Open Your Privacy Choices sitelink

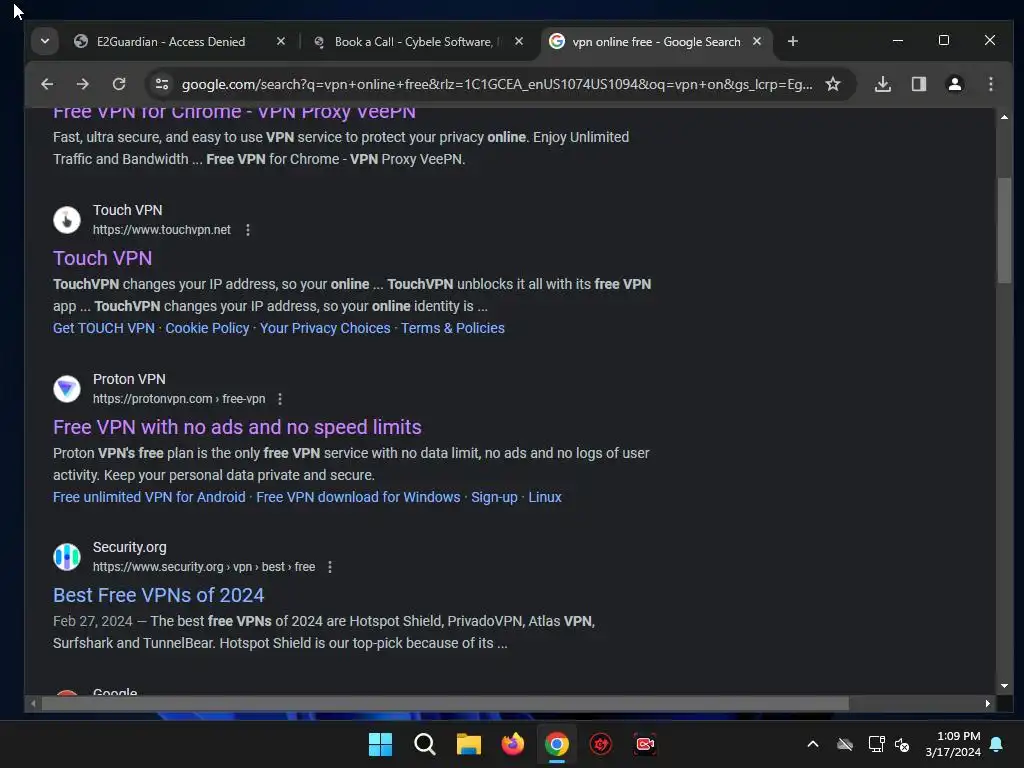[x=325, y=328]
